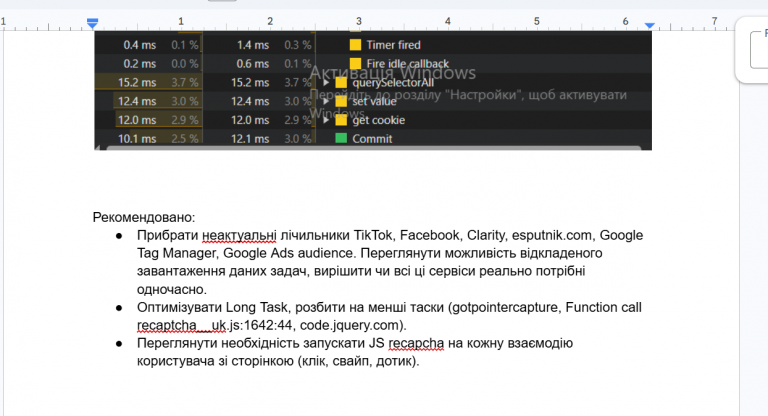768x416 pixels.
Task: Click the word "одночасно." in the first bullet
Action: coord(172,290)
